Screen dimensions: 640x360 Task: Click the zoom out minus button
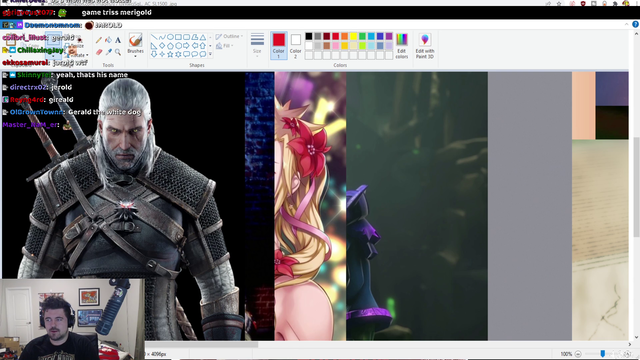pyautogui.click(x=578, y=354)
